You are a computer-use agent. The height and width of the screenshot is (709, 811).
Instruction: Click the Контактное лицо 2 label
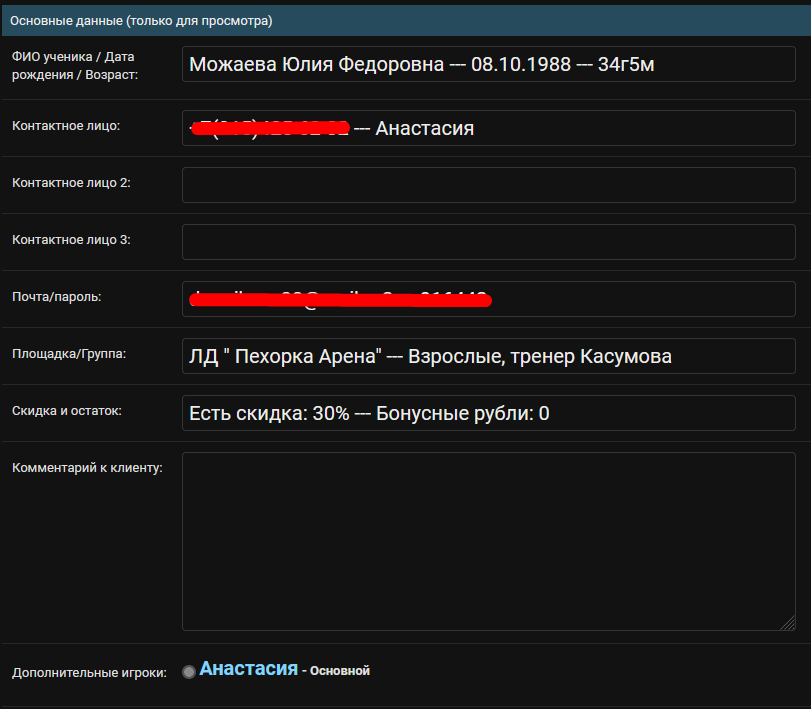coord(71,183)
